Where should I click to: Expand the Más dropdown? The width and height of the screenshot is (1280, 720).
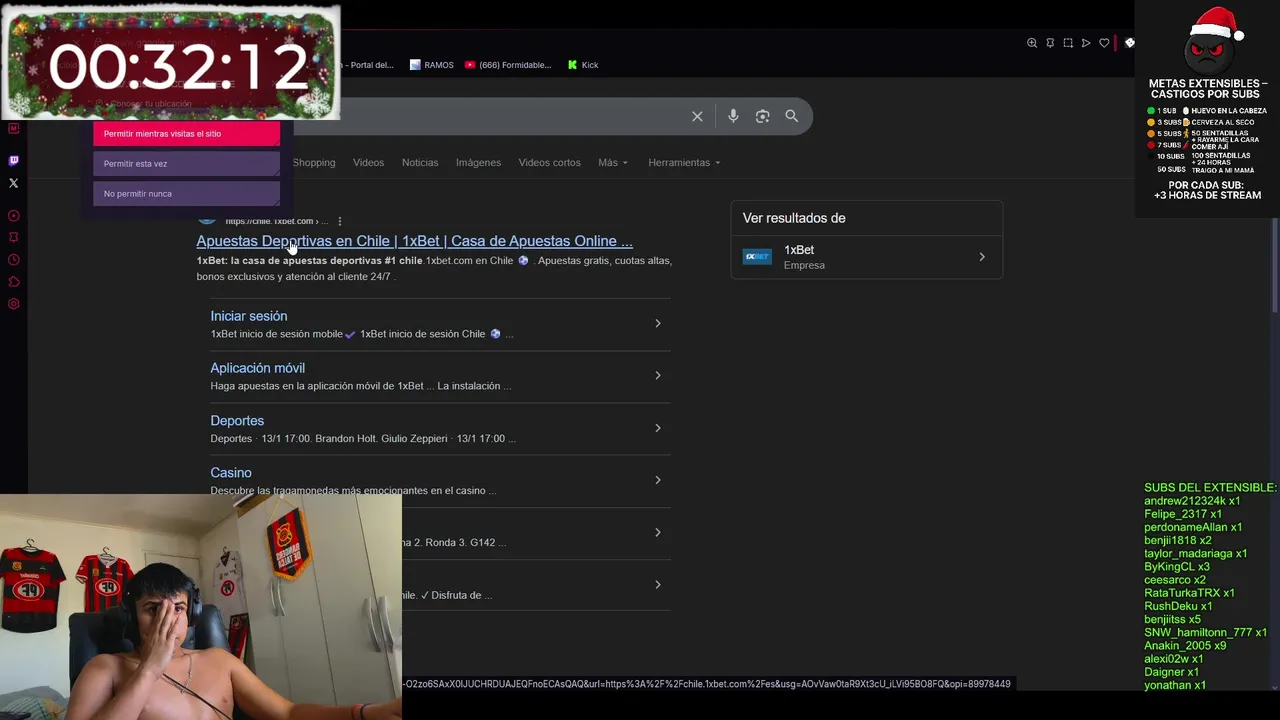click(613, 162)
